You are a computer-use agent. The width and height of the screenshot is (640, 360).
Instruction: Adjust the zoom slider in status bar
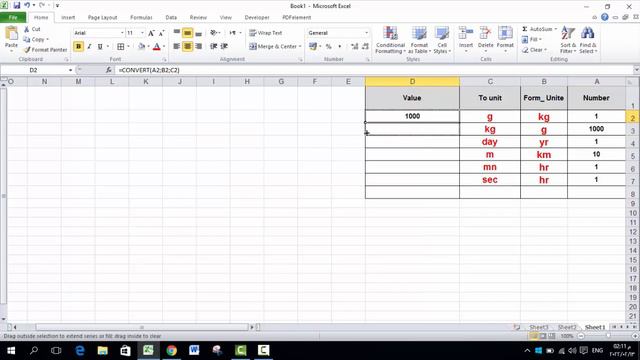point(608,336)
